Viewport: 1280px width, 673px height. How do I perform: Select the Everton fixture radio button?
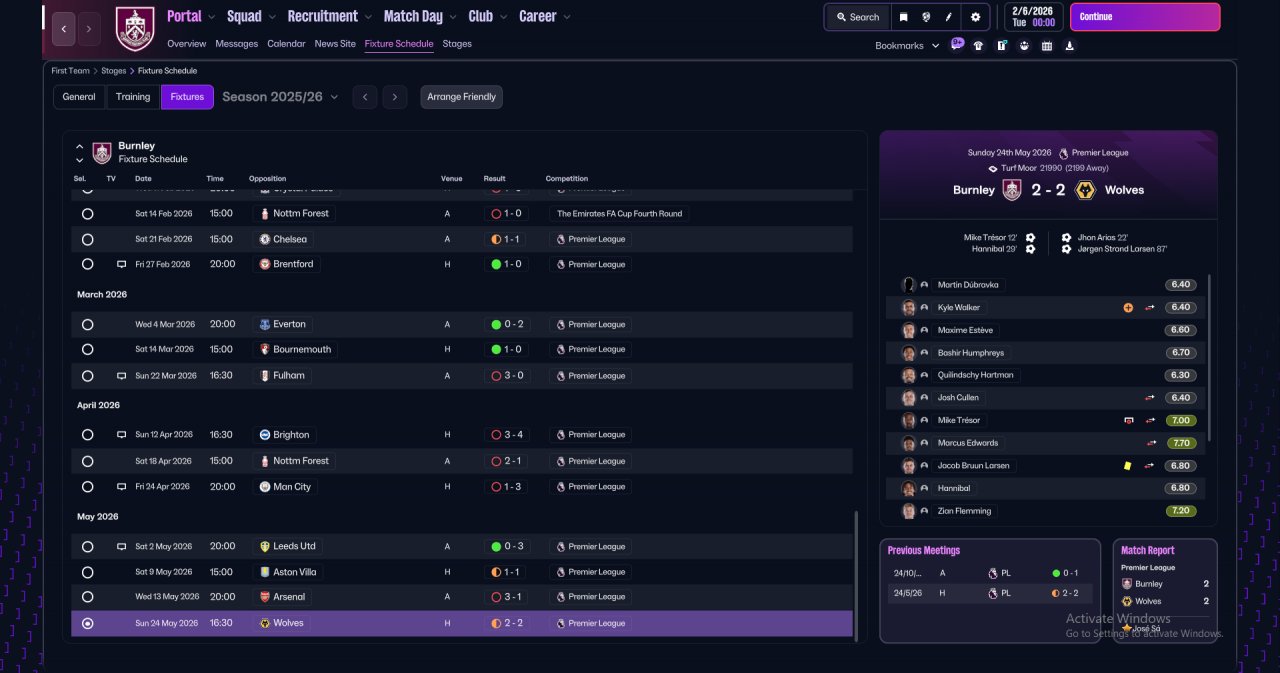pyautogui.click(x=87, y=325)
